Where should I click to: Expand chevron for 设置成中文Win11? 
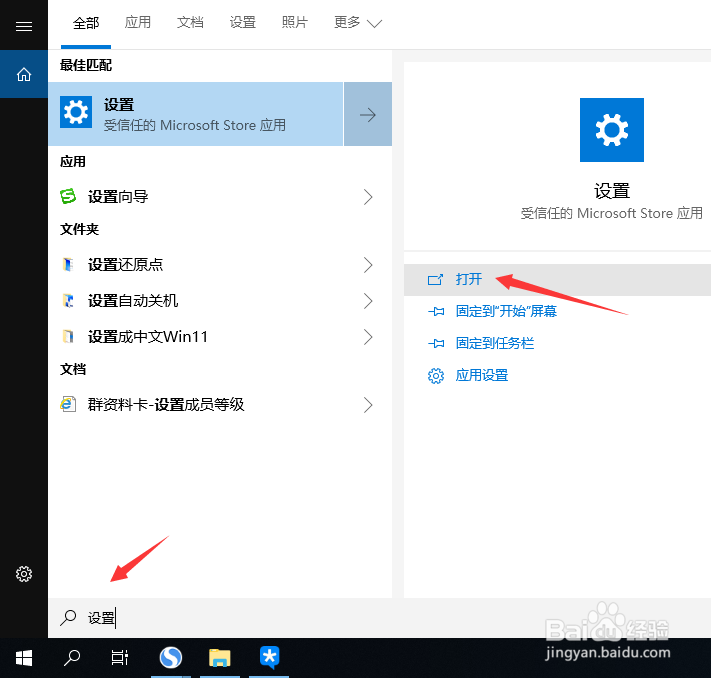point(368,337)
